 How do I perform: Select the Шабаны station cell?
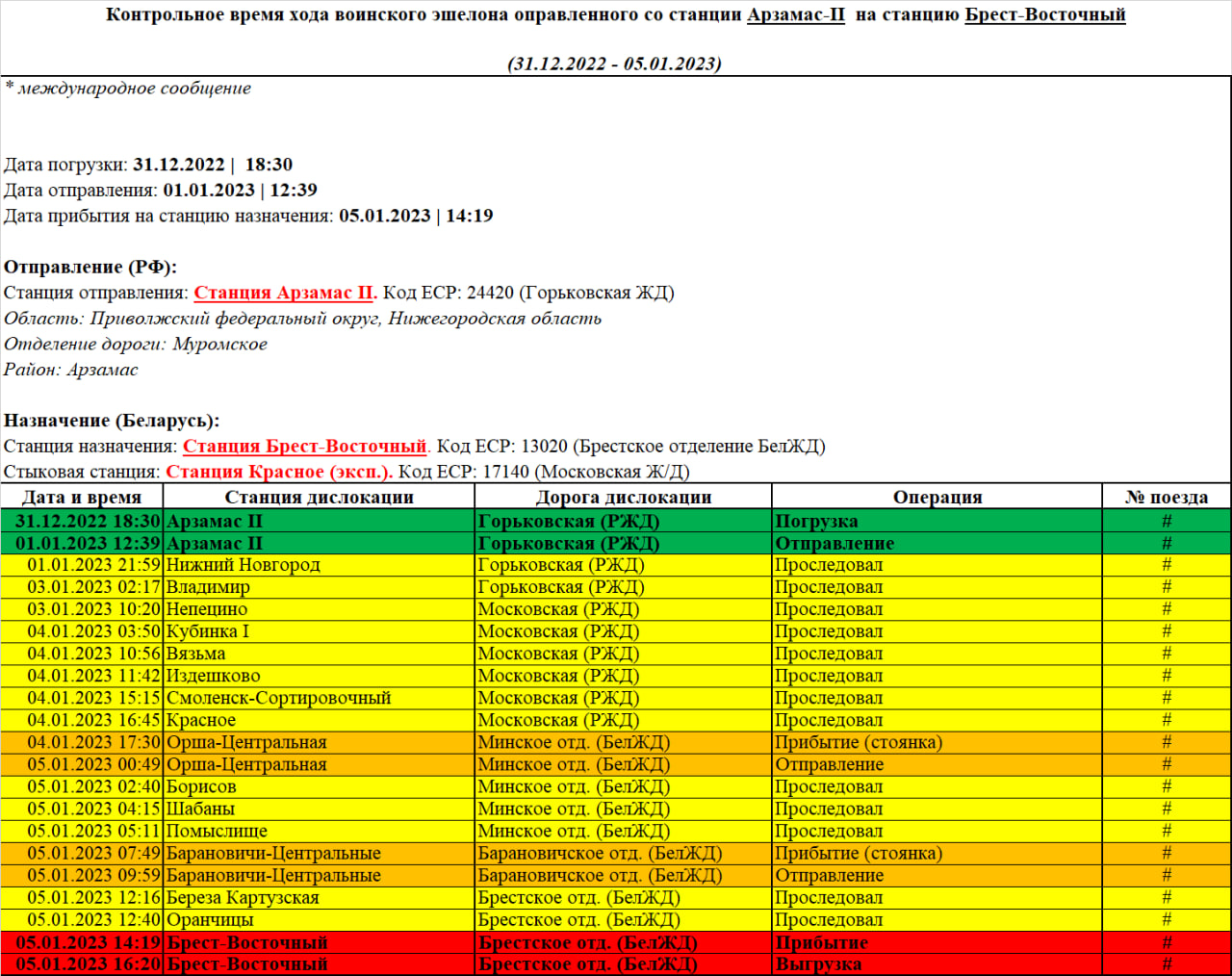200,809
